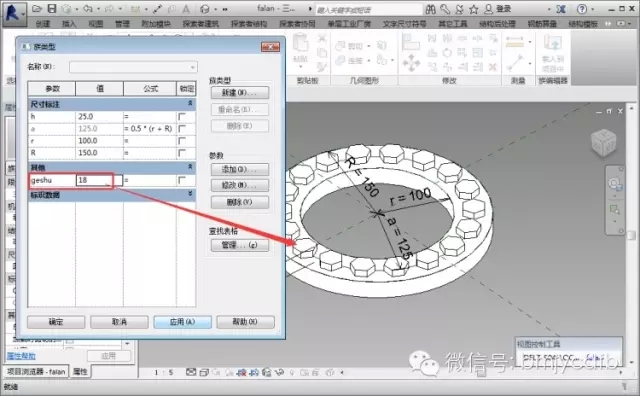Open the Undo history dropdown arrow
Image resolution: width=640 pixels, height=396 pixels.
(98, 9)
